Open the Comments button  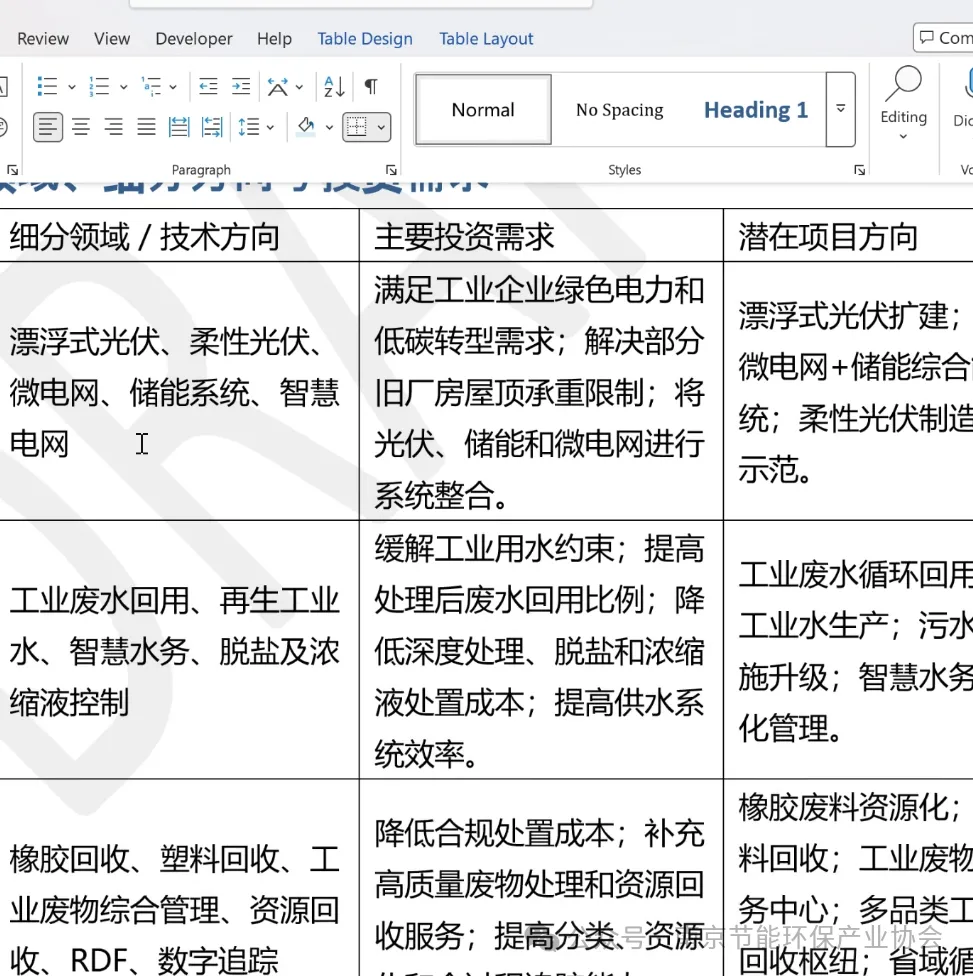(x=944, y=38)
